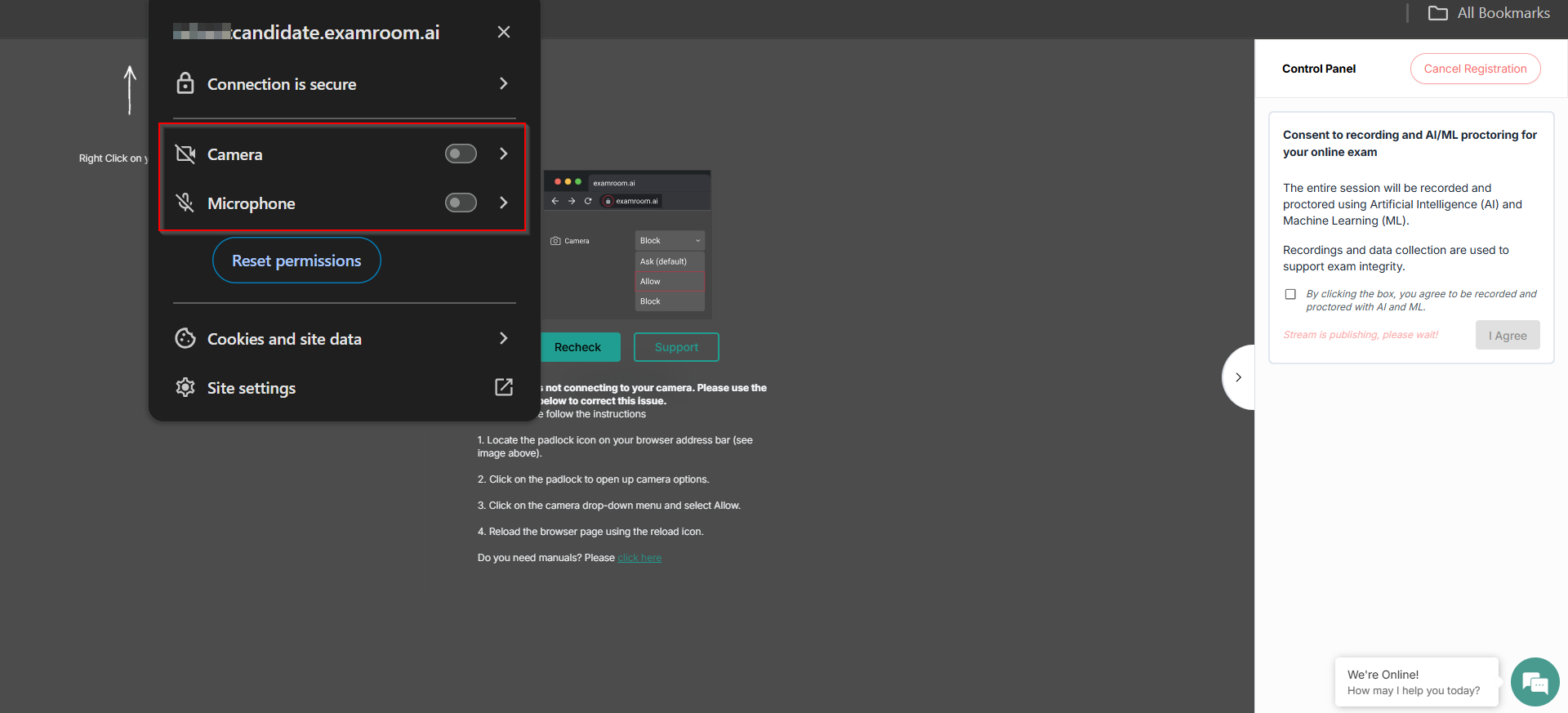
Task: Select the Connection is secure label
Action: 282,84
